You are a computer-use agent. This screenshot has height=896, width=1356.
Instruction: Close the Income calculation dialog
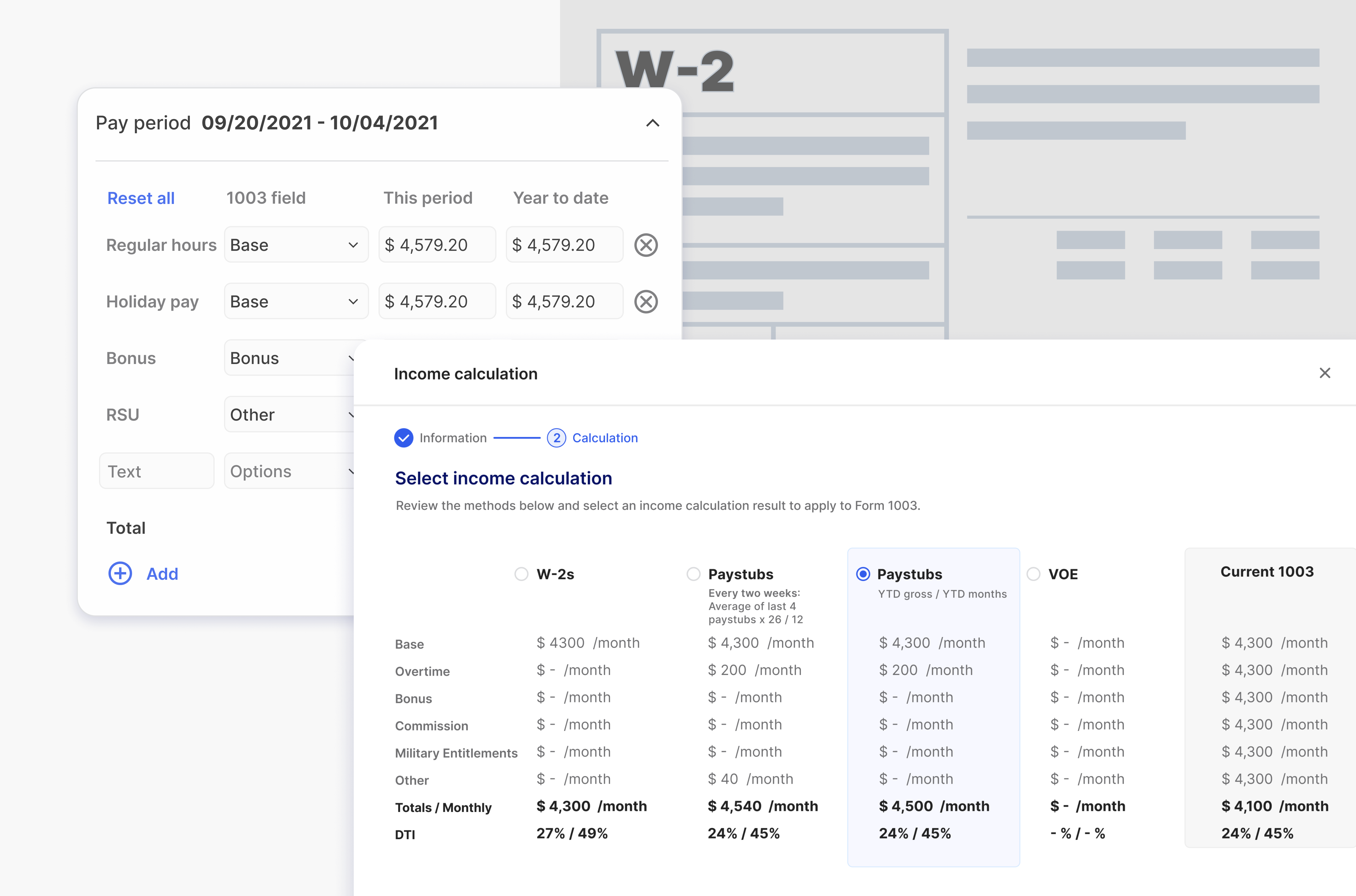point(1324,373)
